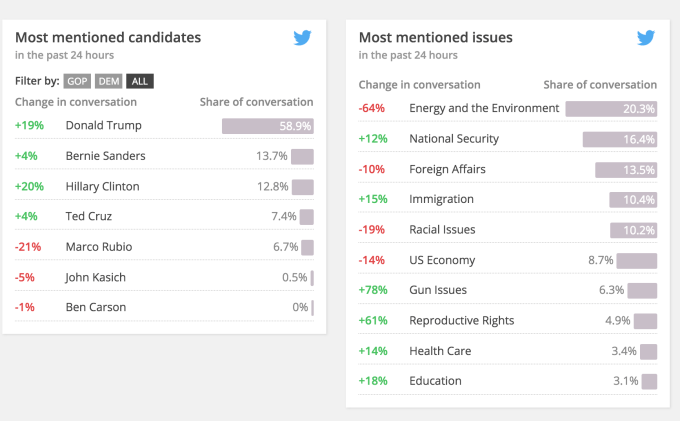Click Ted Cruz candidate name
Viewport: 680px width, 424px height.
click(89, 216)
